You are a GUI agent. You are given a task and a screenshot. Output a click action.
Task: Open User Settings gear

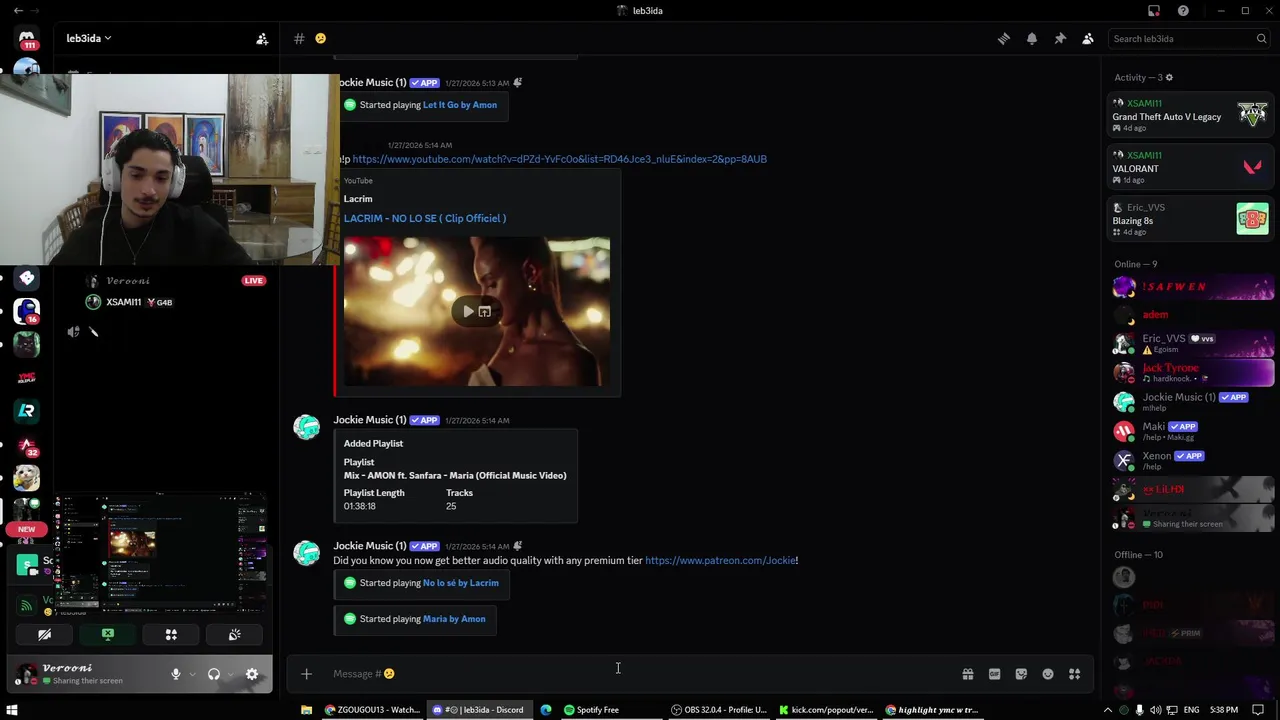252,675
